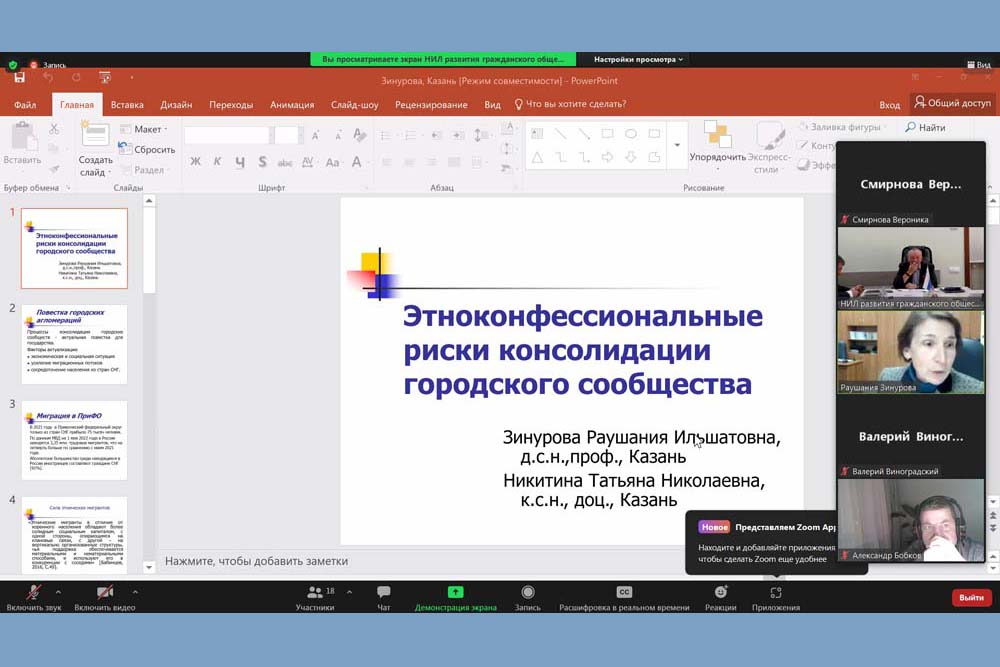Expand the view settings dropdown

point(638,59)
